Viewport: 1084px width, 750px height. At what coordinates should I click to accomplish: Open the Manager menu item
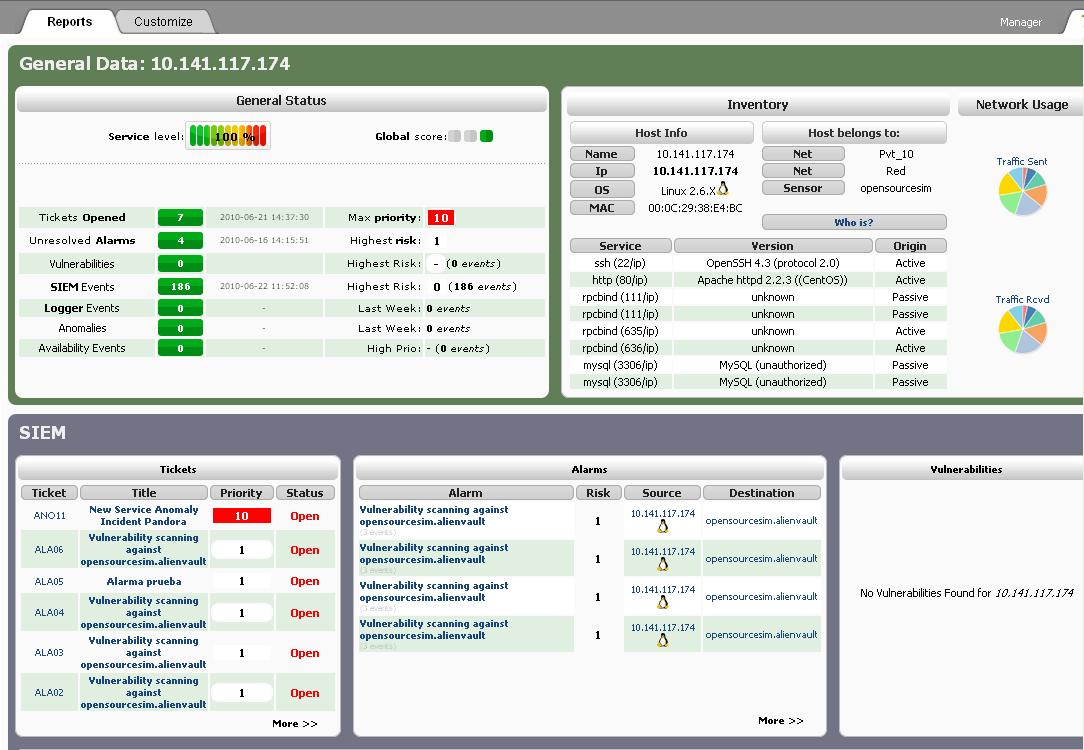[1020, 22]
